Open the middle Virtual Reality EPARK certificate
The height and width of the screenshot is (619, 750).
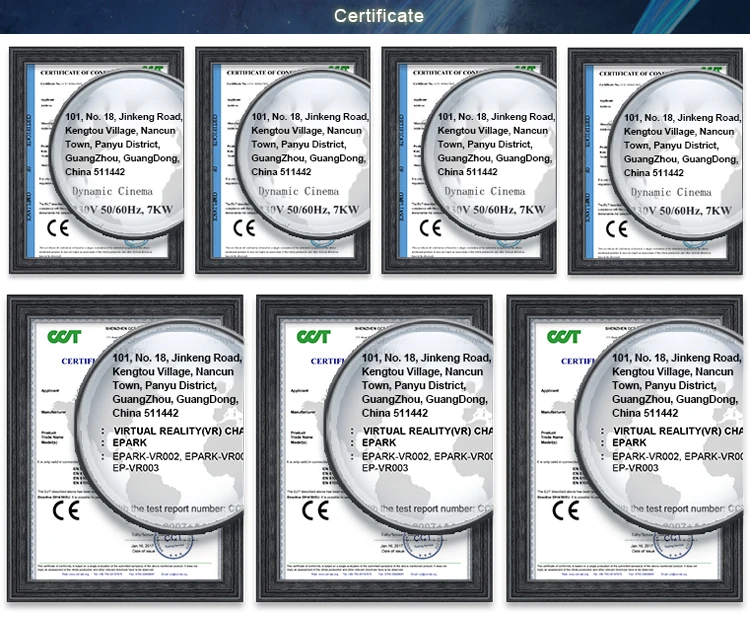coord(375,448)
